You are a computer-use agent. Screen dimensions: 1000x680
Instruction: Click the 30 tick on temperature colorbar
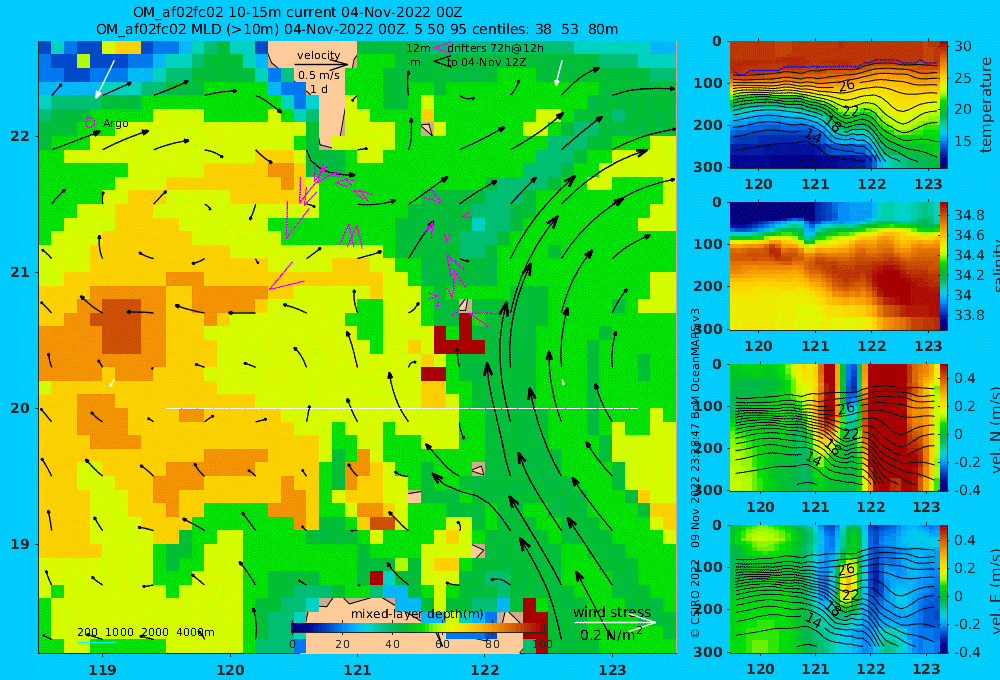(962, 46)
